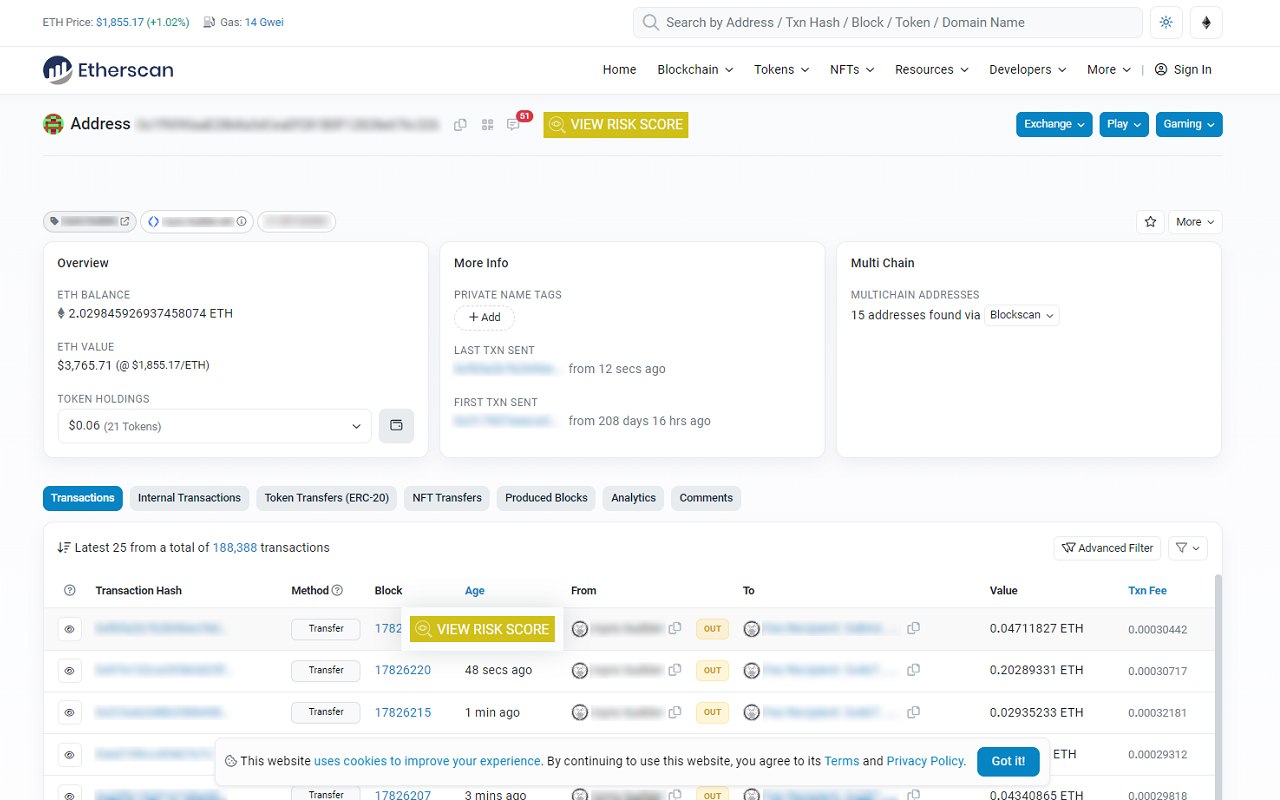Image resolution: width=1280 pixels, height=800 pixels.
Task: Open the More menu in the navbar
Action: 1109,70
